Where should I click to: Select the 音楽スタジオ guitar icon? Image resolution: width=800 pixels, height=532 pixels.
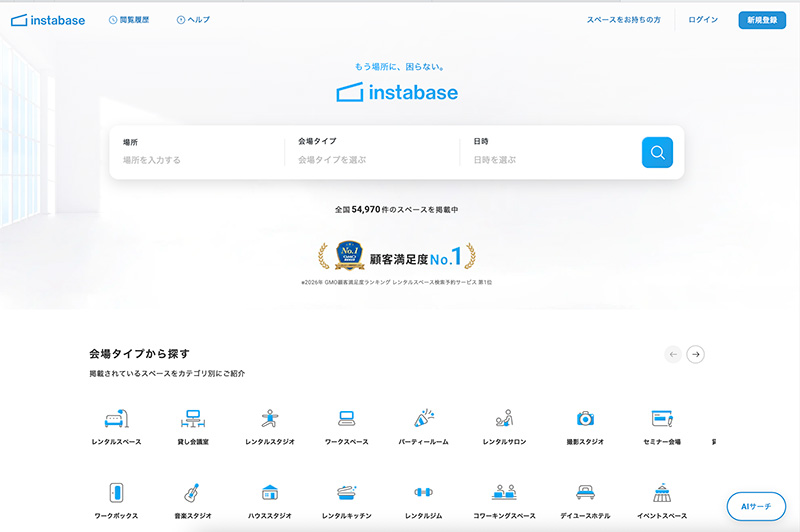[192, 493]
